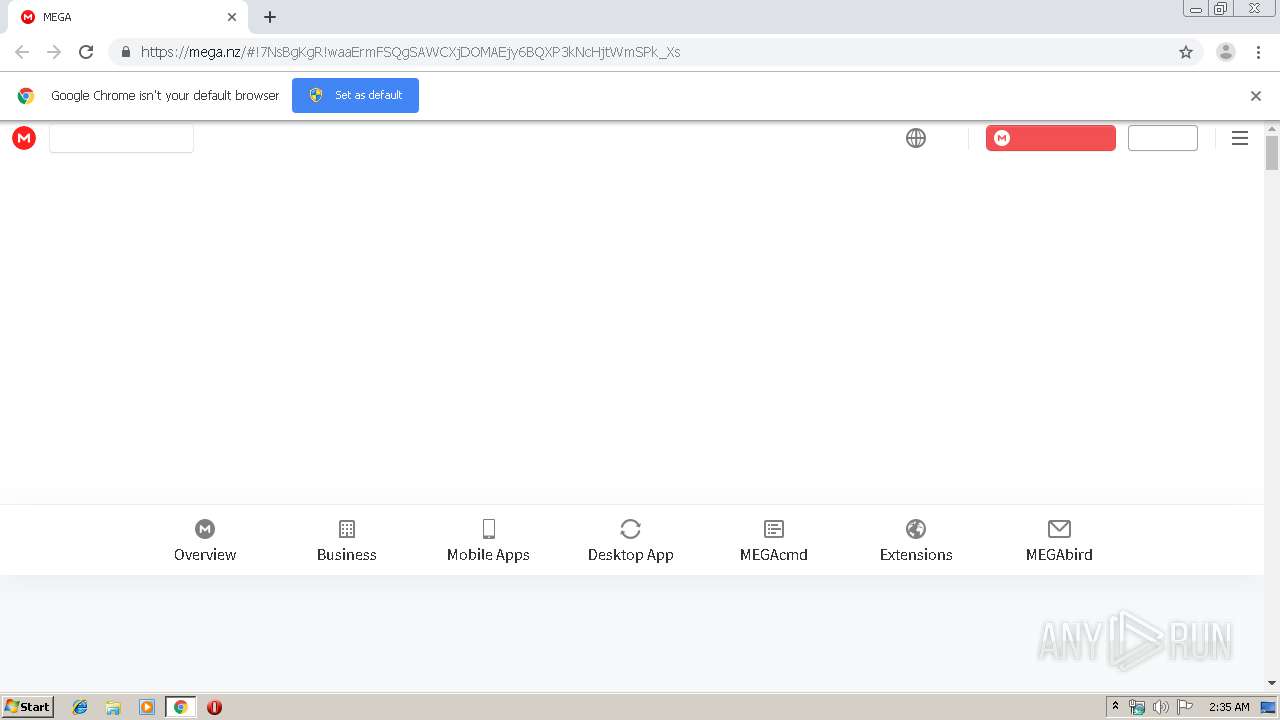Go to Mobile Apps page
The height and width of the screenshot is (720, 1280).
click(488, 541)
